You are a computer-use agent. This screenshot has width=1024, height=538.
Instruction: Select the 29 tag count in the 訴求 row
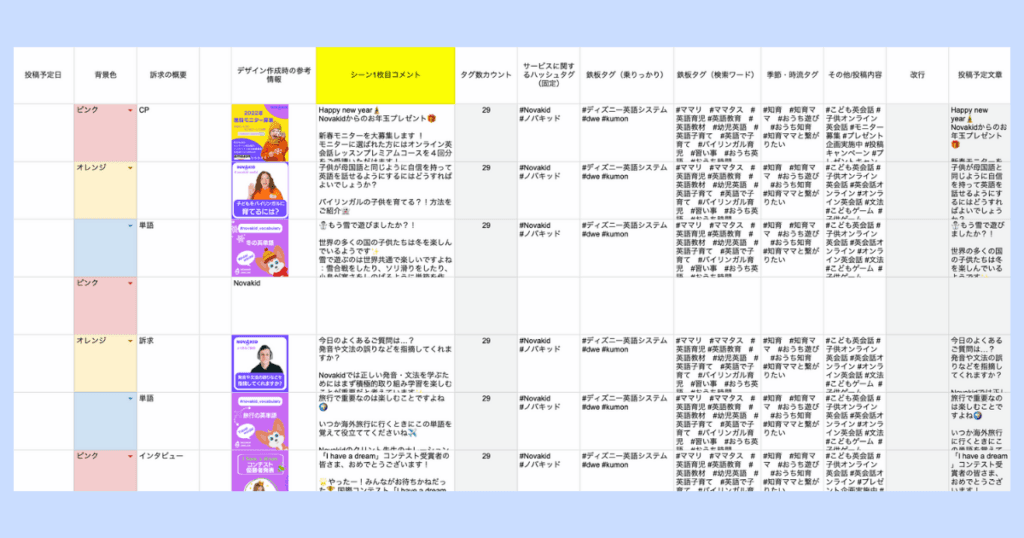coord(486,363)
